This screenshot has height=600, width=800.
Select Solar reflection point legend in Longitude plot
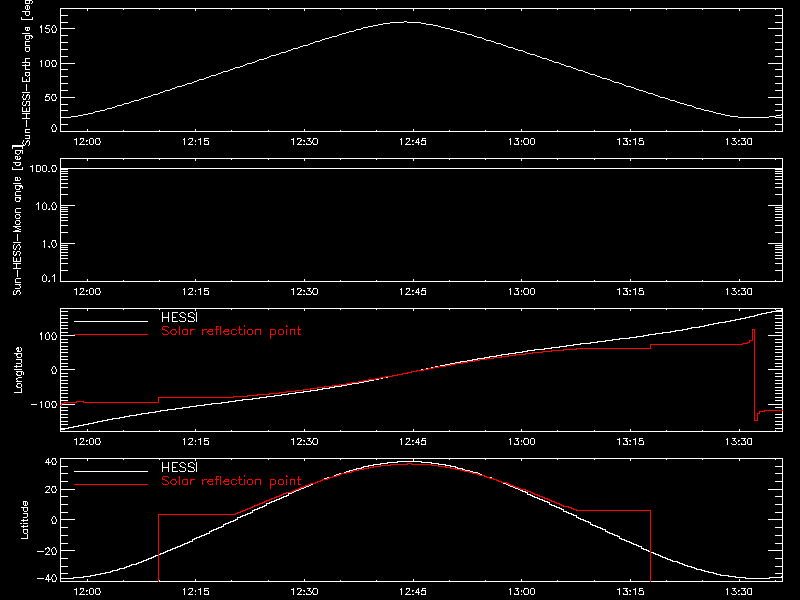pos(231,331)
